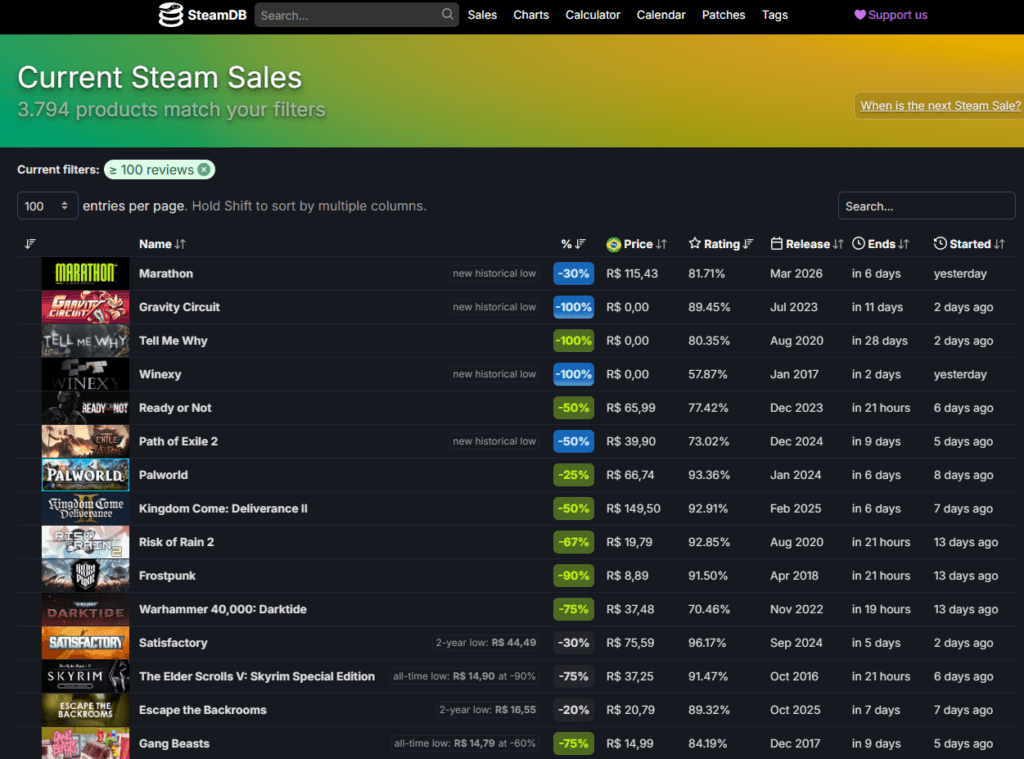Click the 8 days ago started cell
The width and height of the screenshot is (1024, 759).
tap(963, 475)
